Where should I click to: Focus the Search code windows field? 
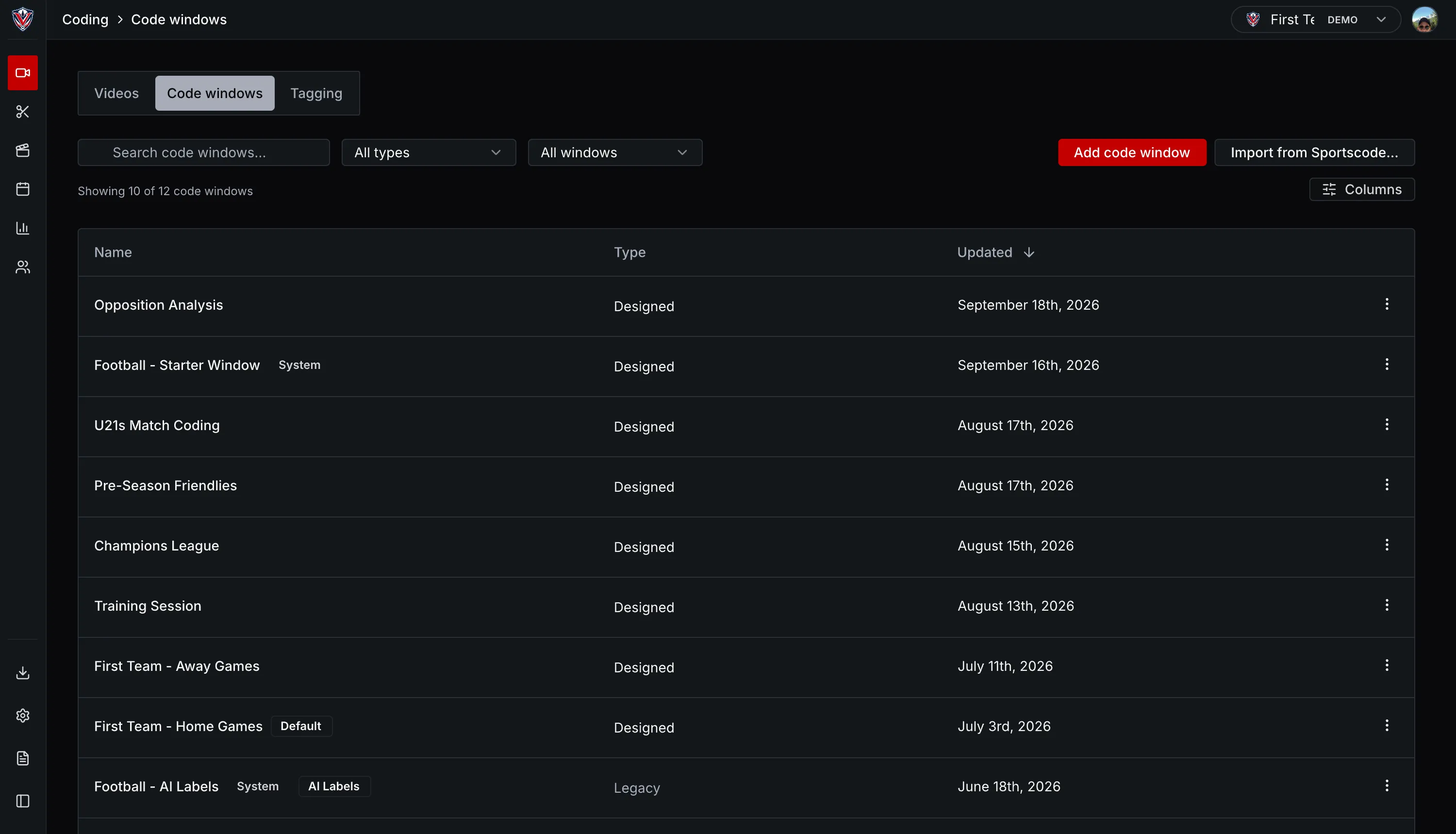coord(203,152)
